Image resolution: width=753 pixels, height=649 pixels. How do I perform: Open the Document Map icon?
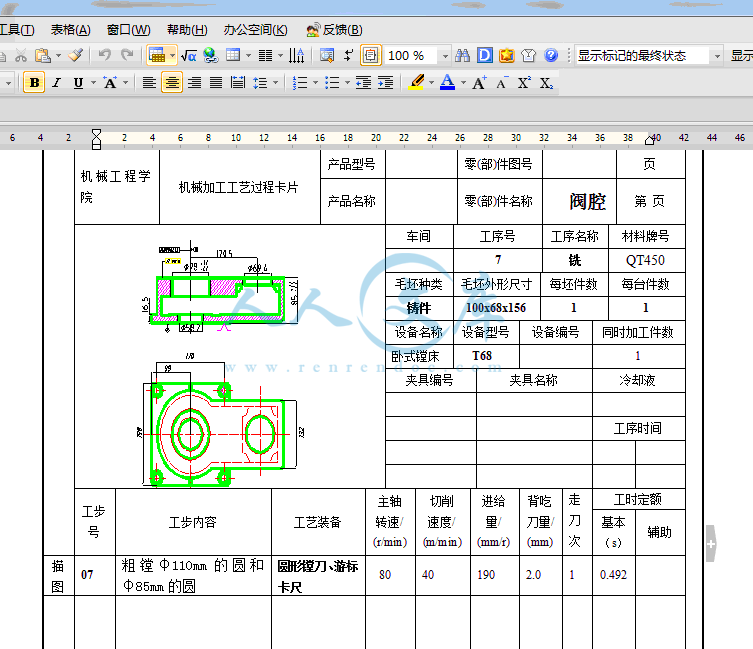point(327,56)
